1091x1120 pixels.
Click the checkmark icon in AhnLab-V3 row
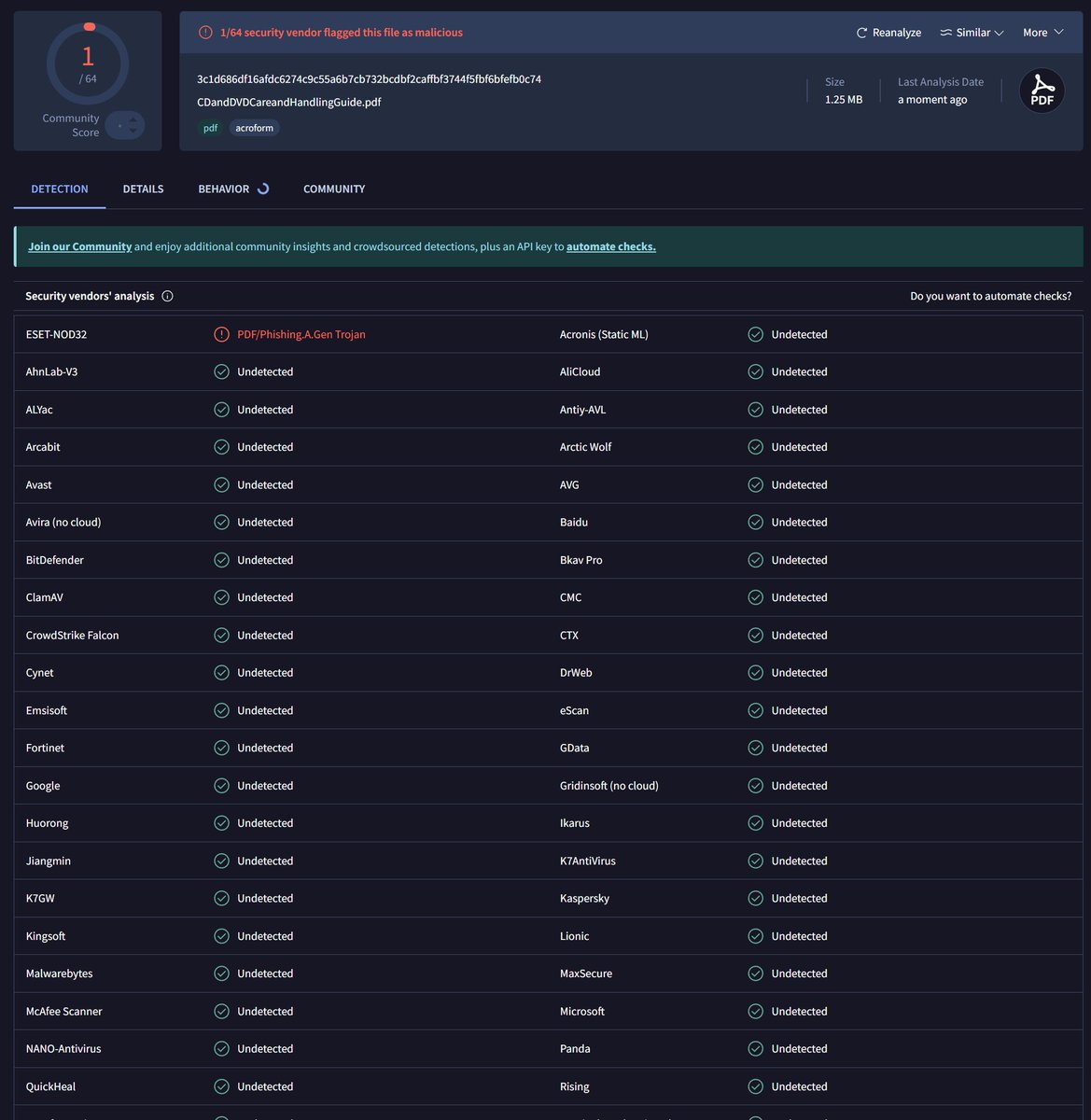click(x=221, y=371)
